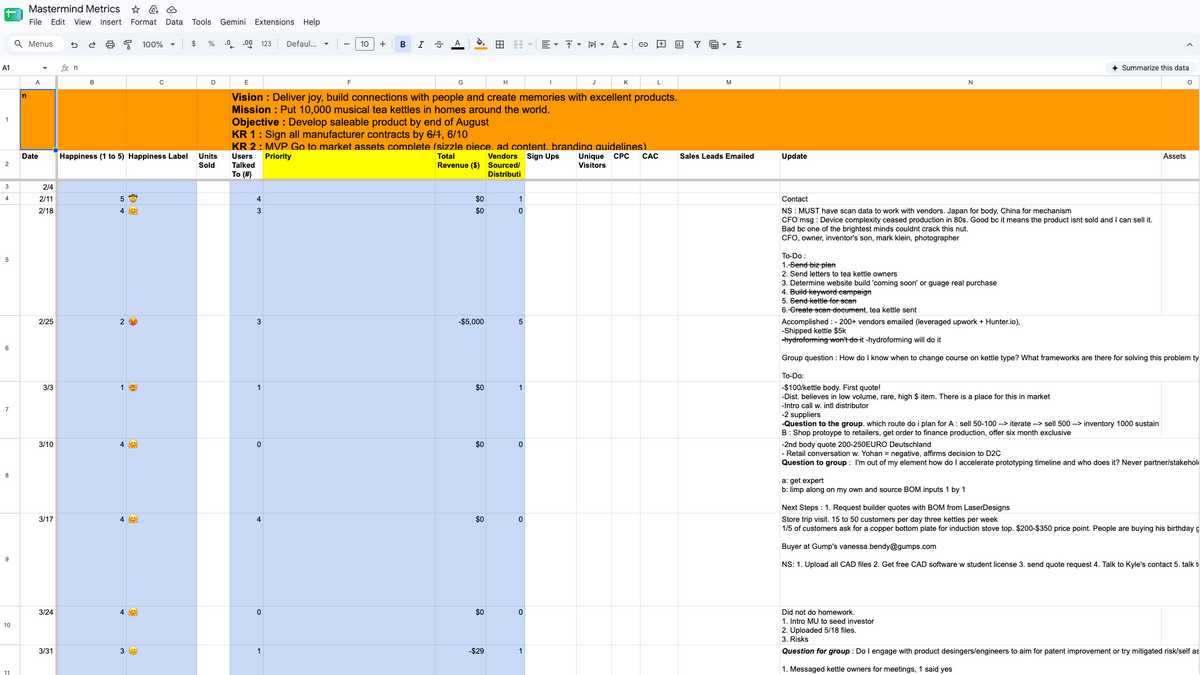
Task: Toggle Italic formatting
Action: pos(421,44)
